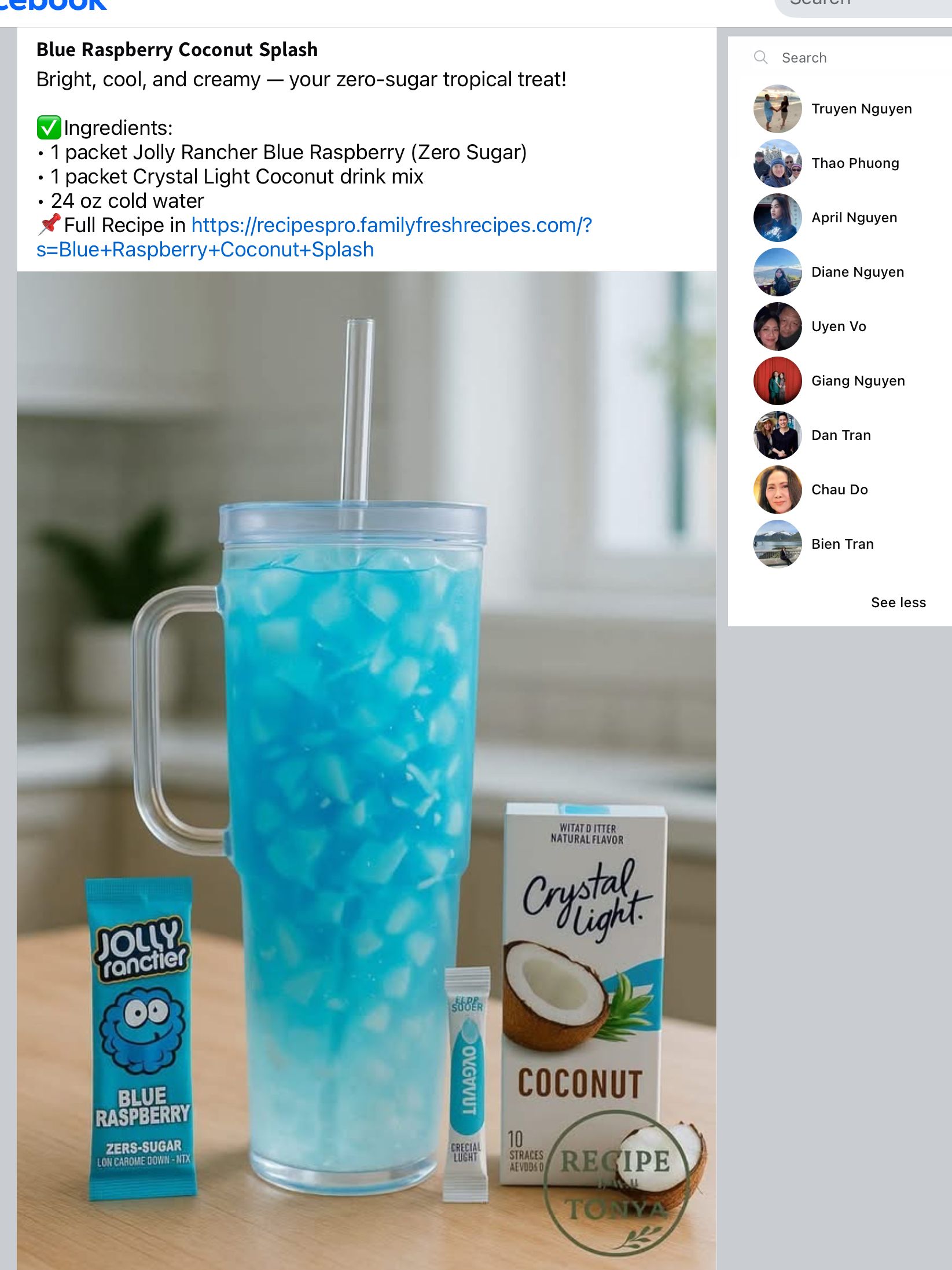Screen dimensions: 952x1270
Task: Open Truyen Nguyen's profile picture
Action: (x=777, y=109)
